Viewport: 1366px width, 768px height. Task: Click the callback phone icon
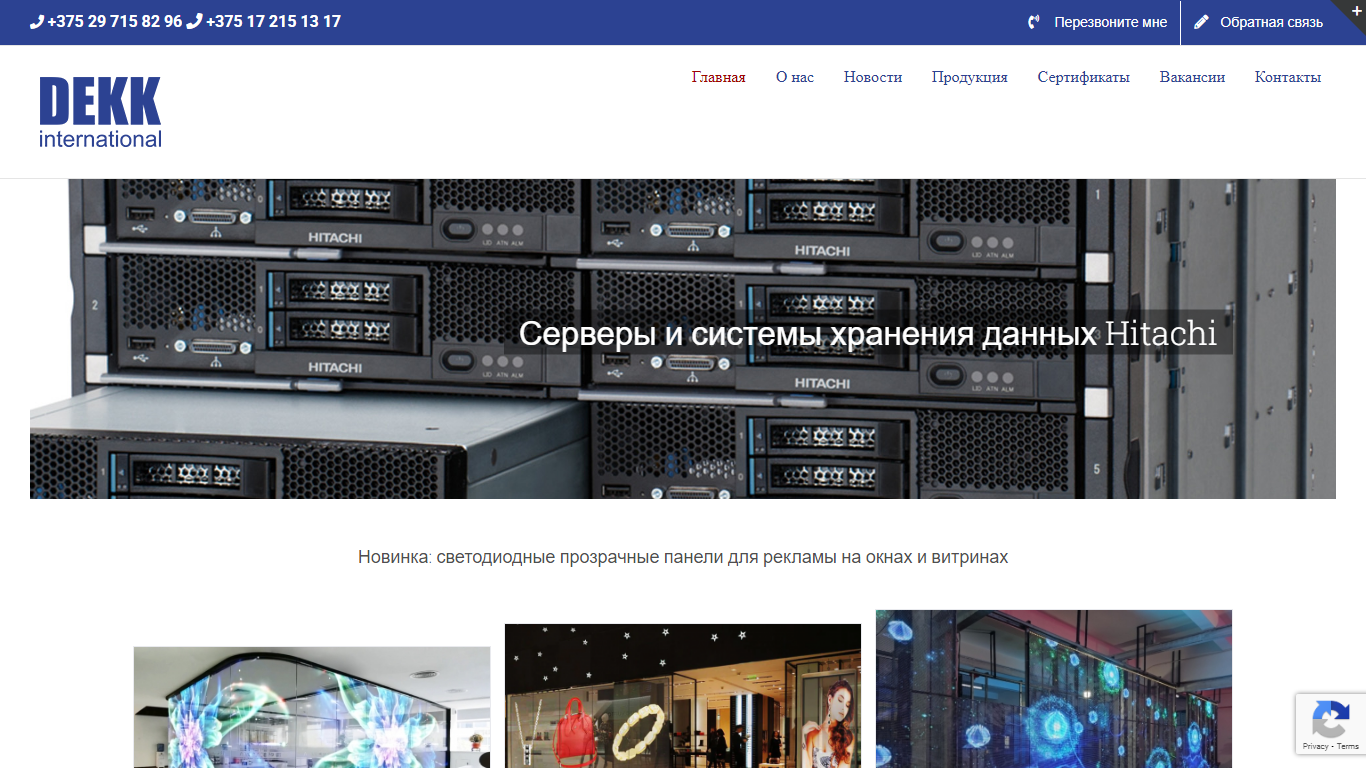coord(1034,22)
